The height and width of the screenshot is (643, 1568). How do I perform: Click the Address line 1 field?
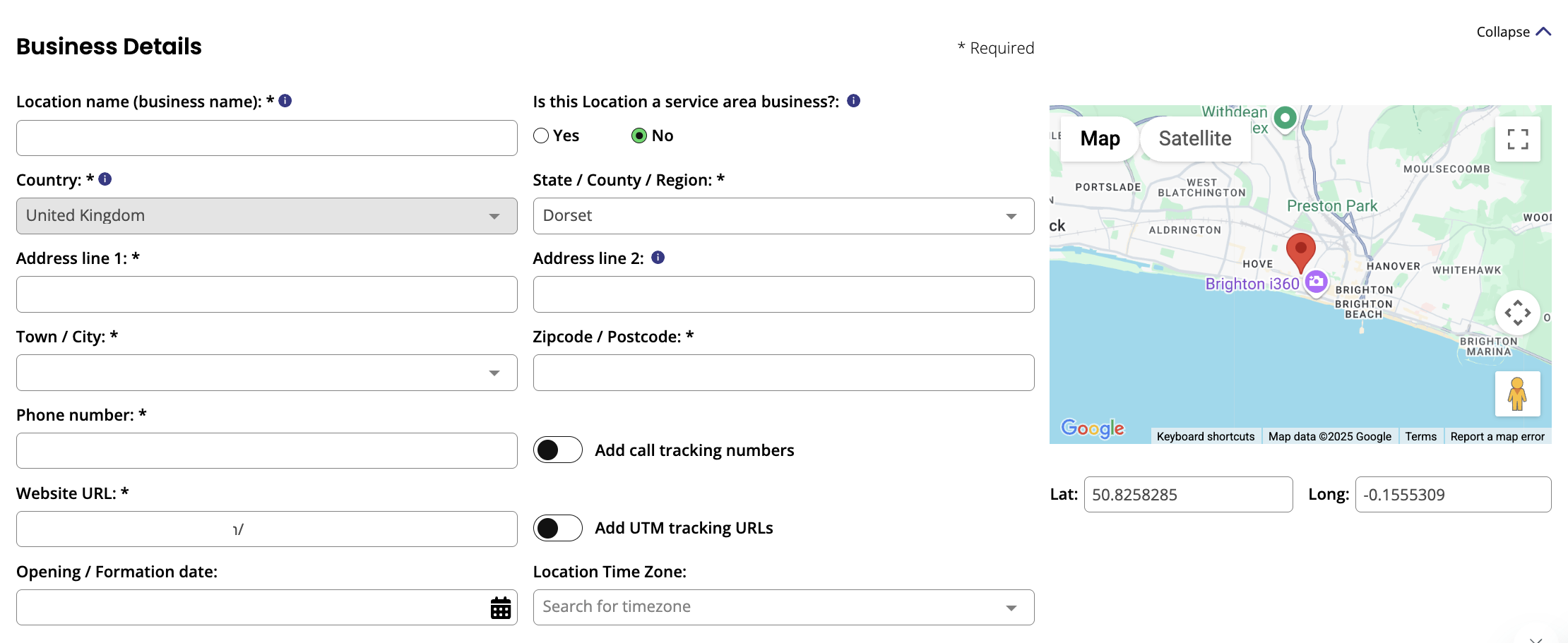[x=267, y=294]
